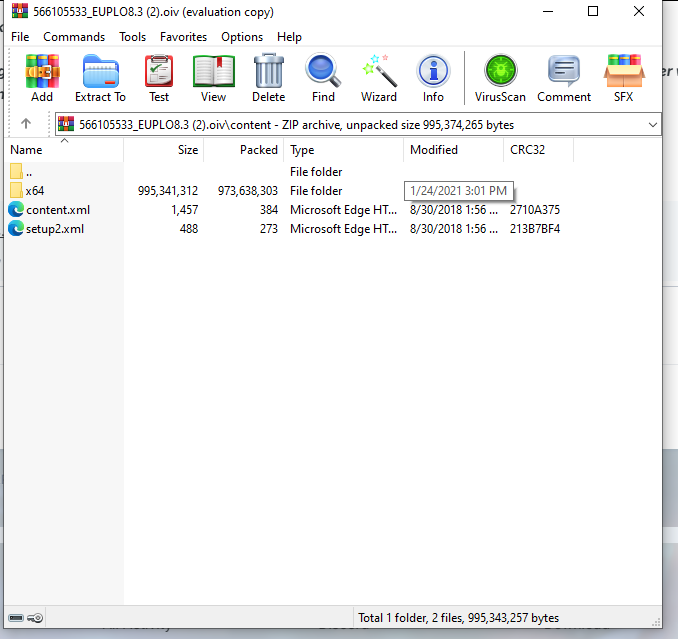
Task: Open the Options menu
Action: click(x=242, y=37)
